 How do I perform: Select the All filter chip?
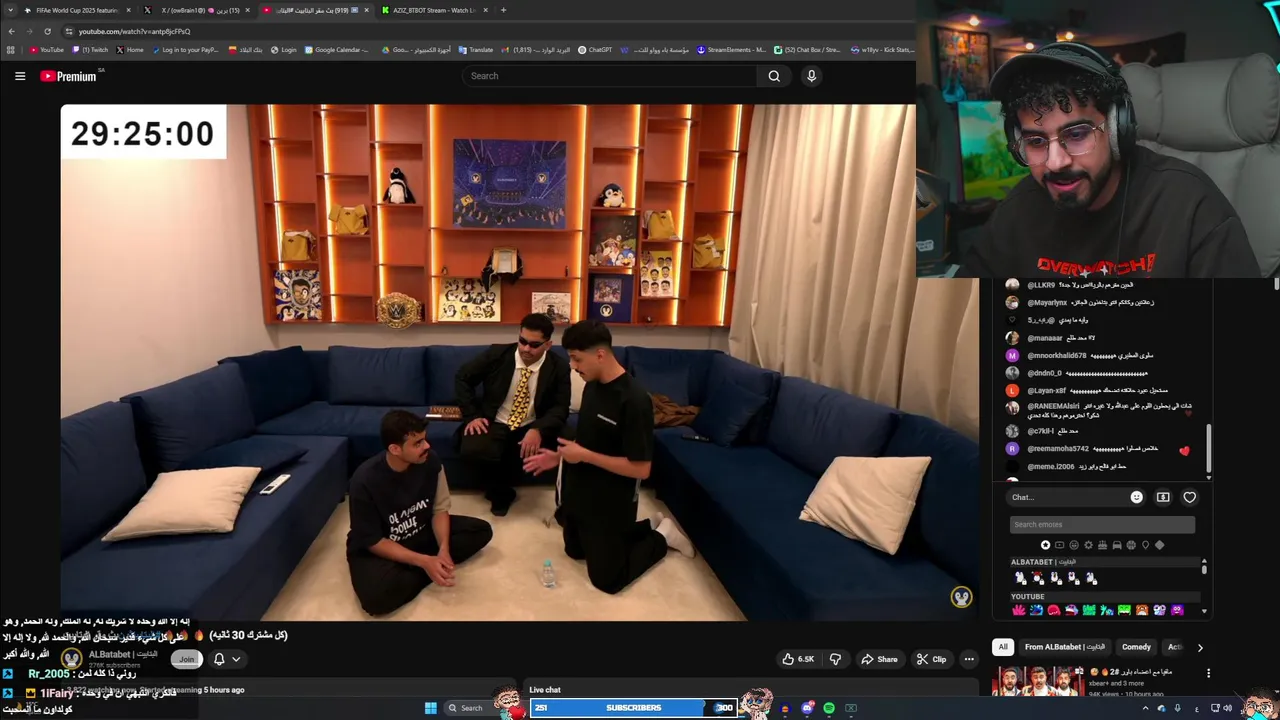click(1003, 647)
